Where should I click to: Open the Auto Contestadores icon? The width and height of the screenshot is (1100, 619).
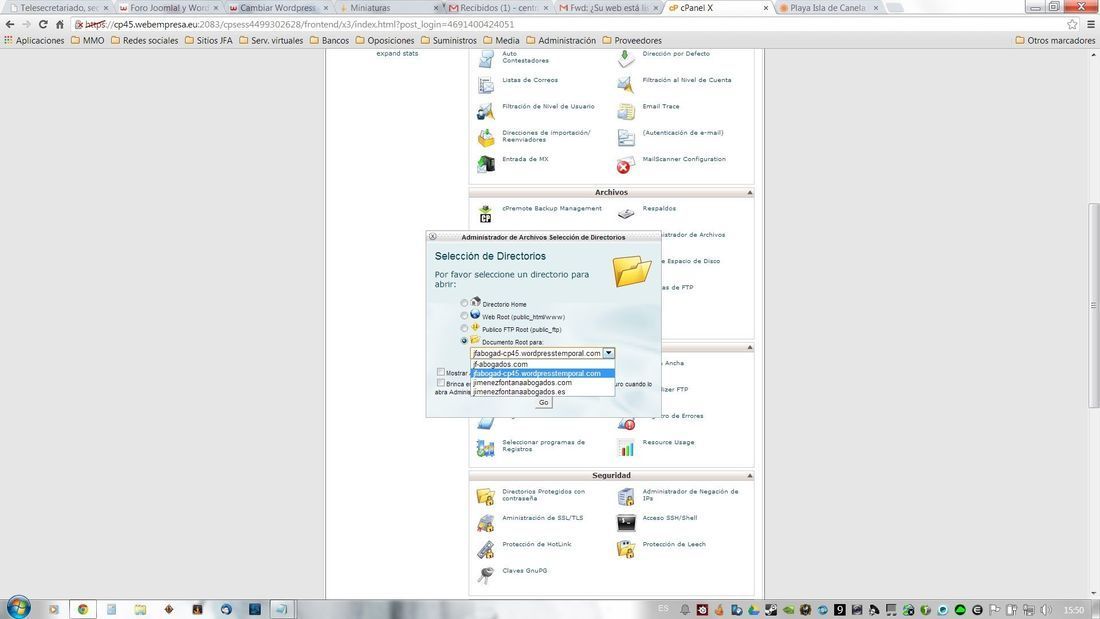(485, 59)
